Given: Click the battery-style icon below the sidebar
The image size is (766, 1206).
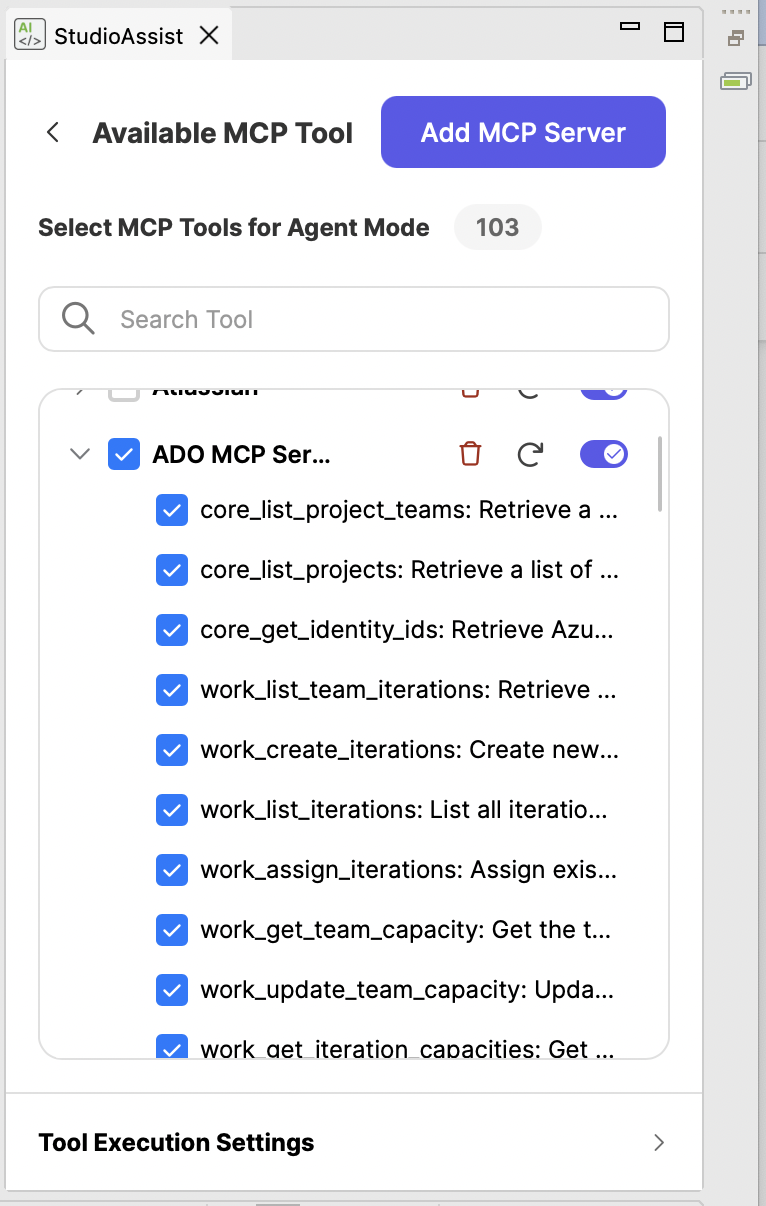Looking at the screenshot, I should point(736,81).
